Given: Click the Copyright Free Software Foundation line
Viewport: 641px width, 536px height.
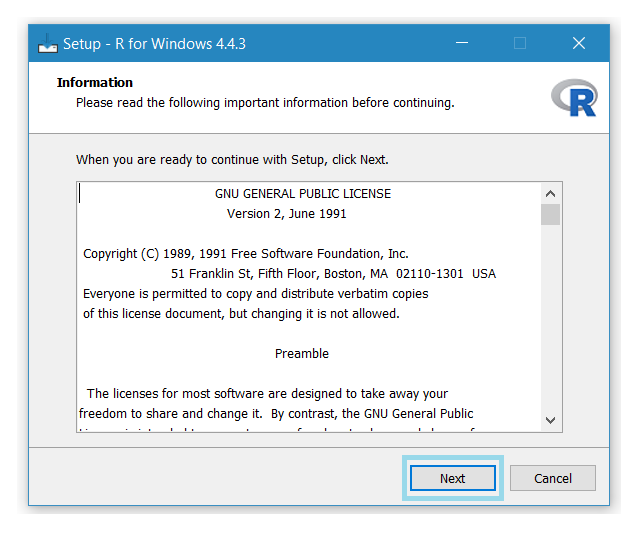Looking at the screenshot, I should click(246, 254).
